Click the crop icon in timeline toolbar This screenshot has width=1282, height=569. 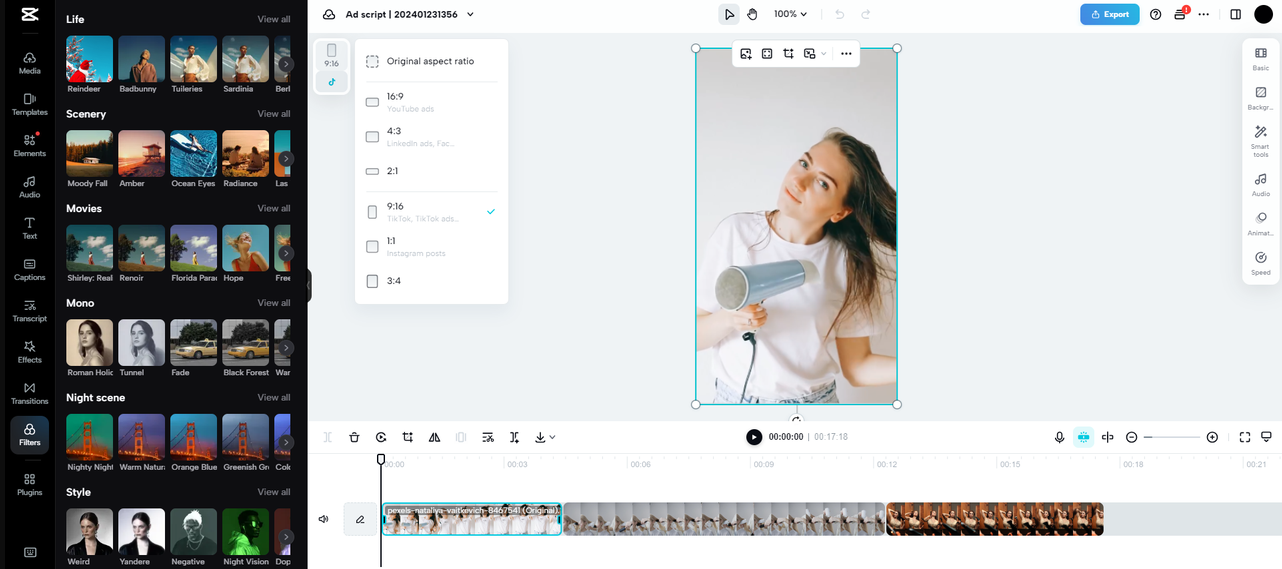pyautogui.click(x=408, y=437)
